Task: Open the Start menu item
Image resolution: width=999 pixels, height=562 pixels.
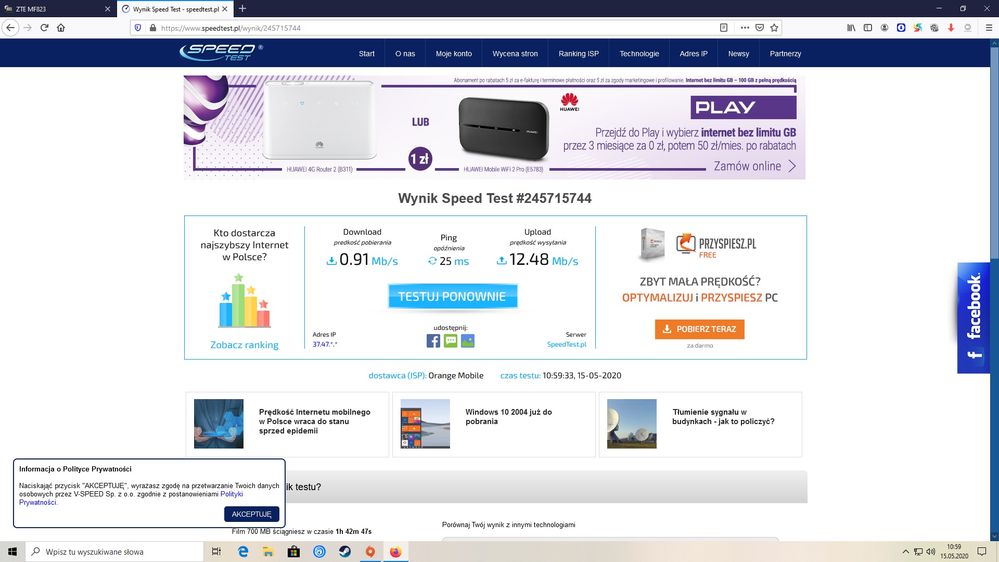Action: pos(366,54)
